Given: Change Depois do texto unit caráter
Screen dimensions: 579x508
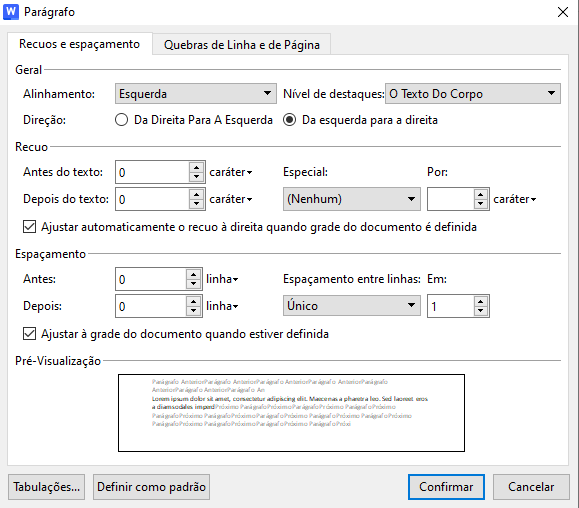Looking at the screenshot, I should pyautogui.click(x=231, y=199).
